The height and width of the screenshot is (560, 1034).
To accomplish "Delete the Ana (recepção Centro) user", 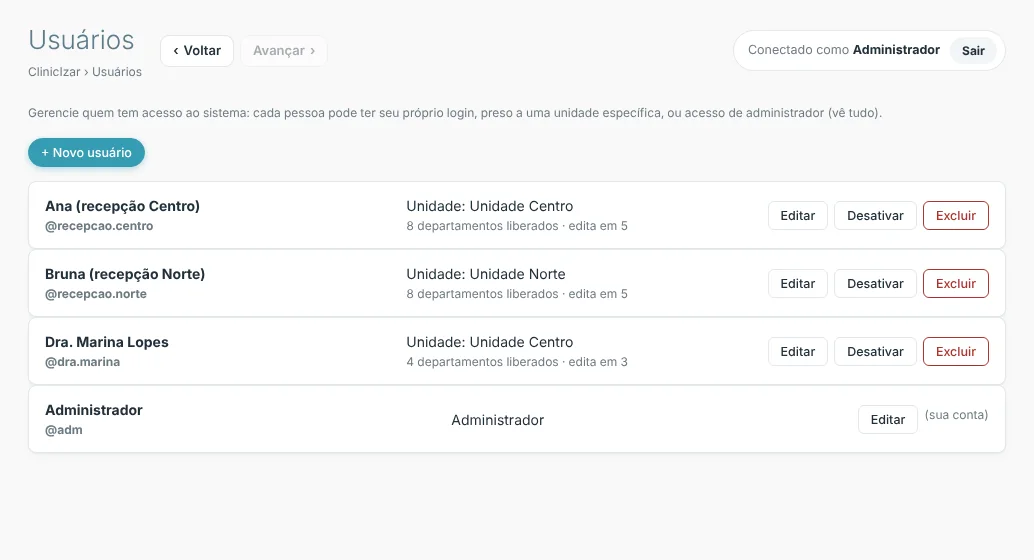I will [956, 216].
